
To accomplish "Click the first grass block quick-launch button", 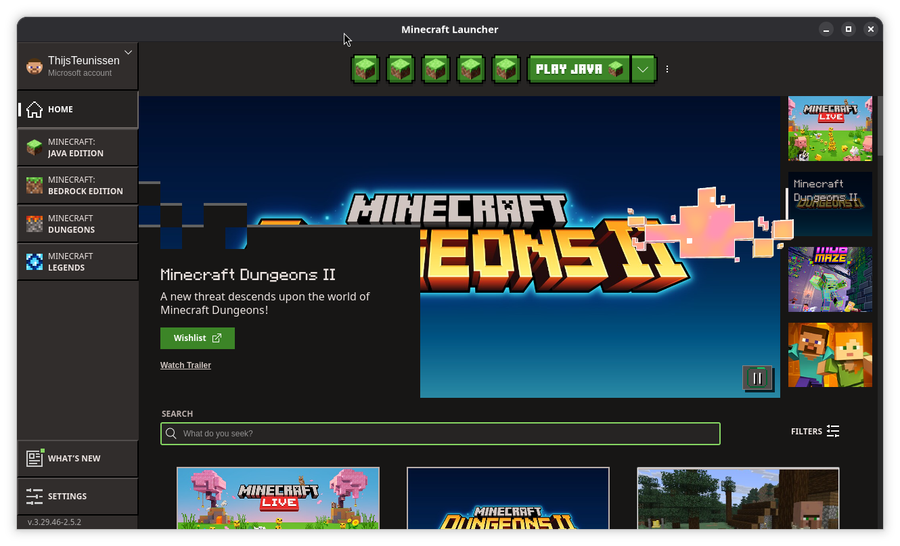I will click(365, 69).
